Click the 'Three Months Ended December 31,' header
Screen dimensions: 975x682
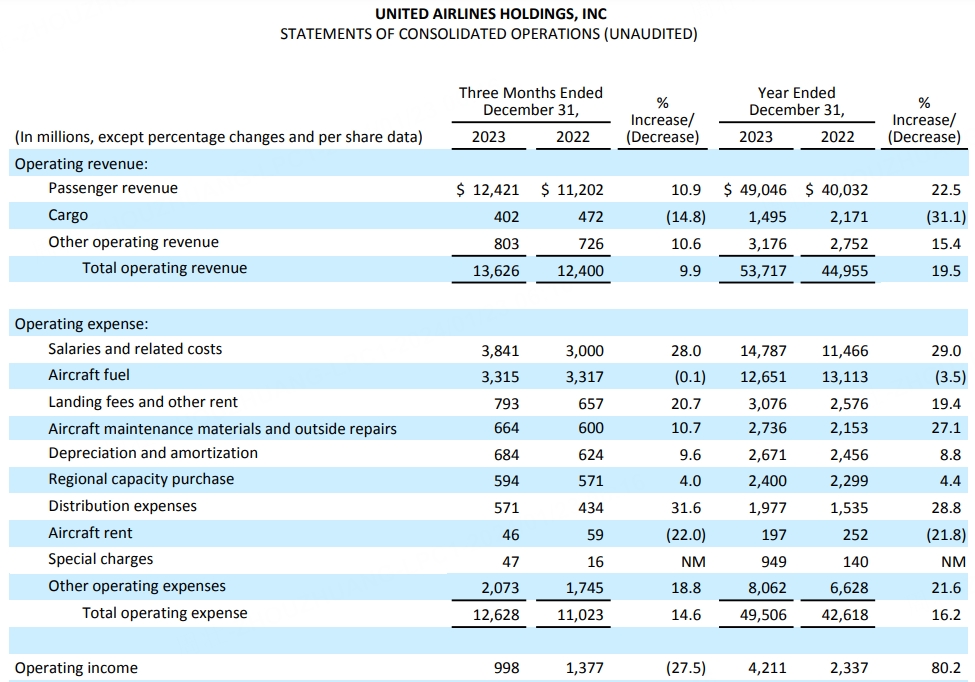(530, 101)
